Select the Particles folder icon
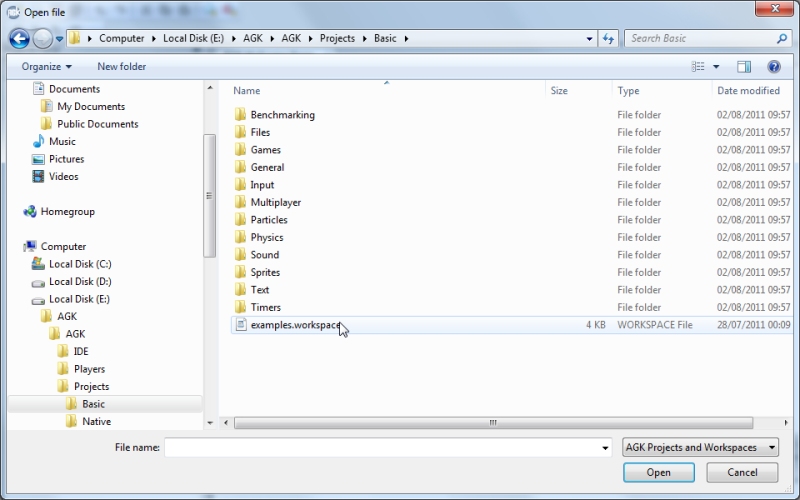This screenshot has width=800, height=500. coord(240,219)
